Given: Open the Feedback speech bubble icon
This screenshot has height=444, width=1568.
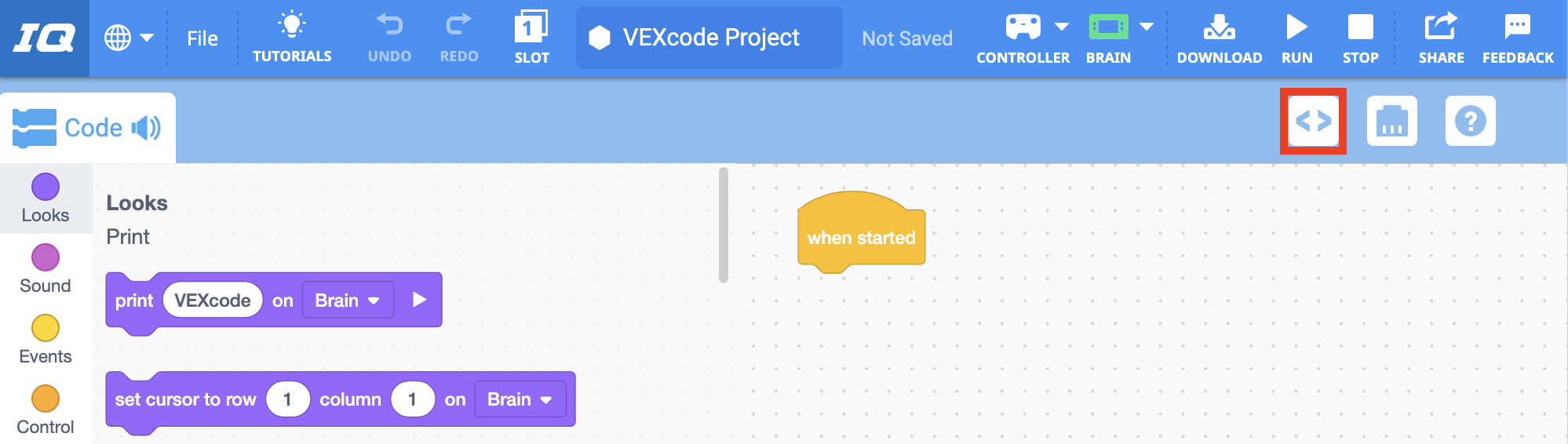Looking at the screenshot, I should tap(1517, 27).
